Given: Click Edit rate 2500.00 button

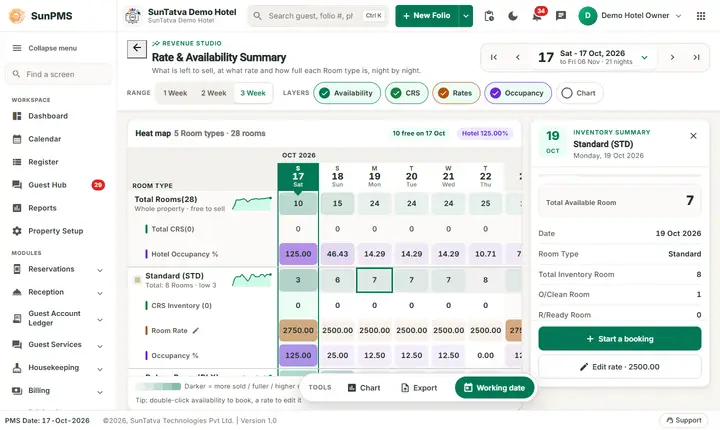Looking at the screenshot, I should [x=619, y=367].
